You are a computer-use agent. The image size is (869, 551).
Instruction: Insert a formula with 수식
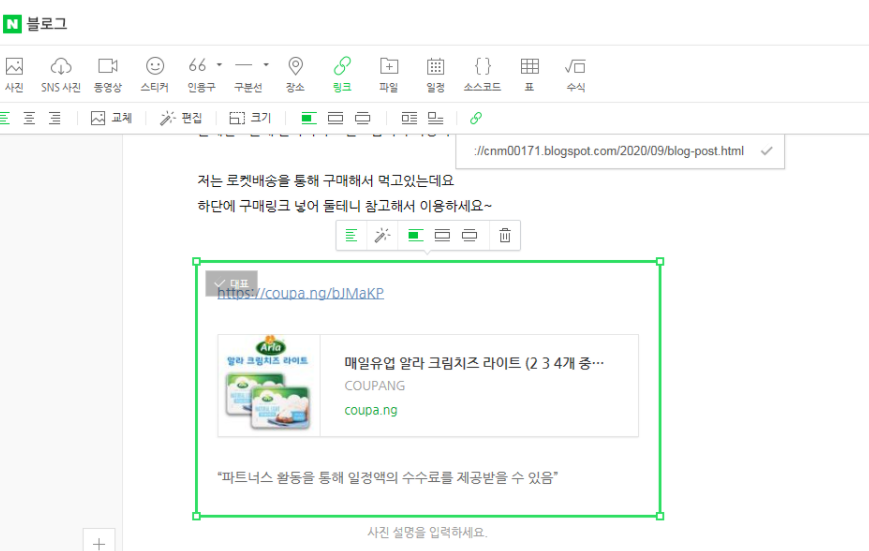[575, 73]
